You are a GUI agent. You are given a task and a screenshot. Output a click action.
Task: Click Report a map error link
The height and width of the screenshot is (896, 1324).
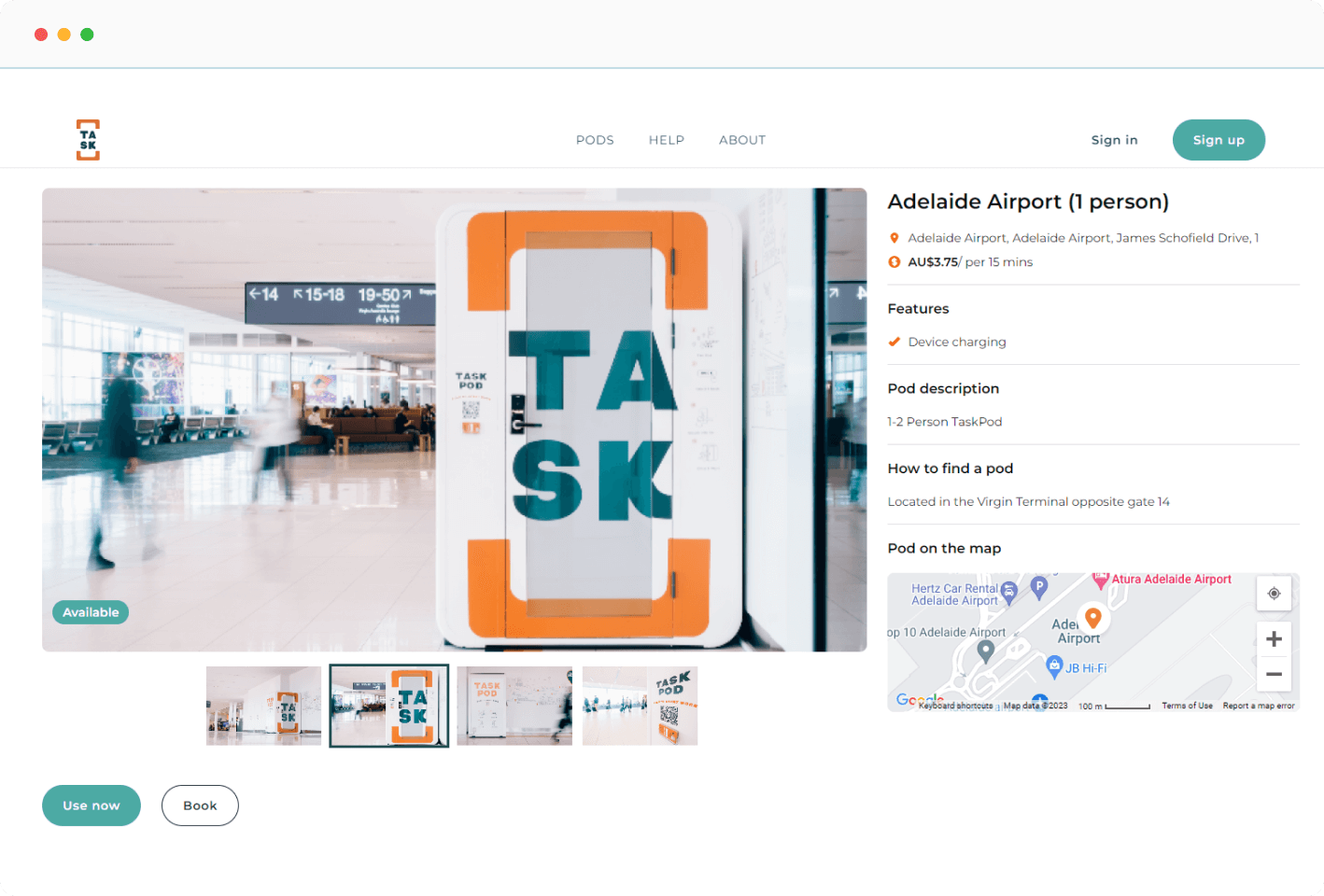pos(1259,706)
